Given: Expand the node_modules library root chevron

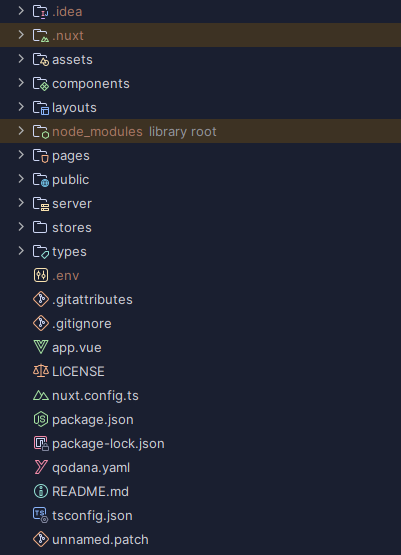Looking at the screenshot, I should 21,131.
